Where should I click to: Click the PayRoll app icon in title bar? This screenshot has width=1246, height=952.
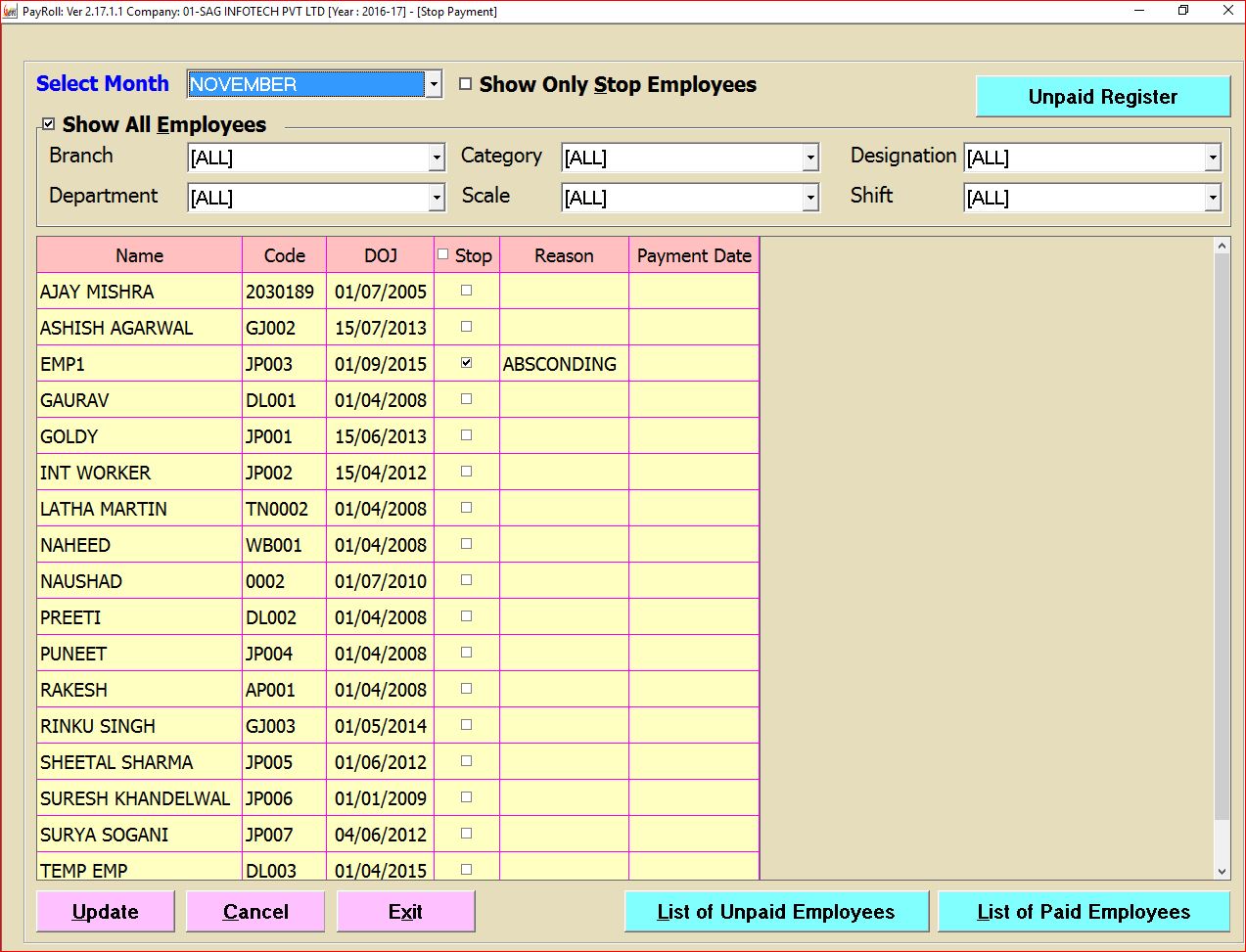pyautogui.click(x=11, y=12)
